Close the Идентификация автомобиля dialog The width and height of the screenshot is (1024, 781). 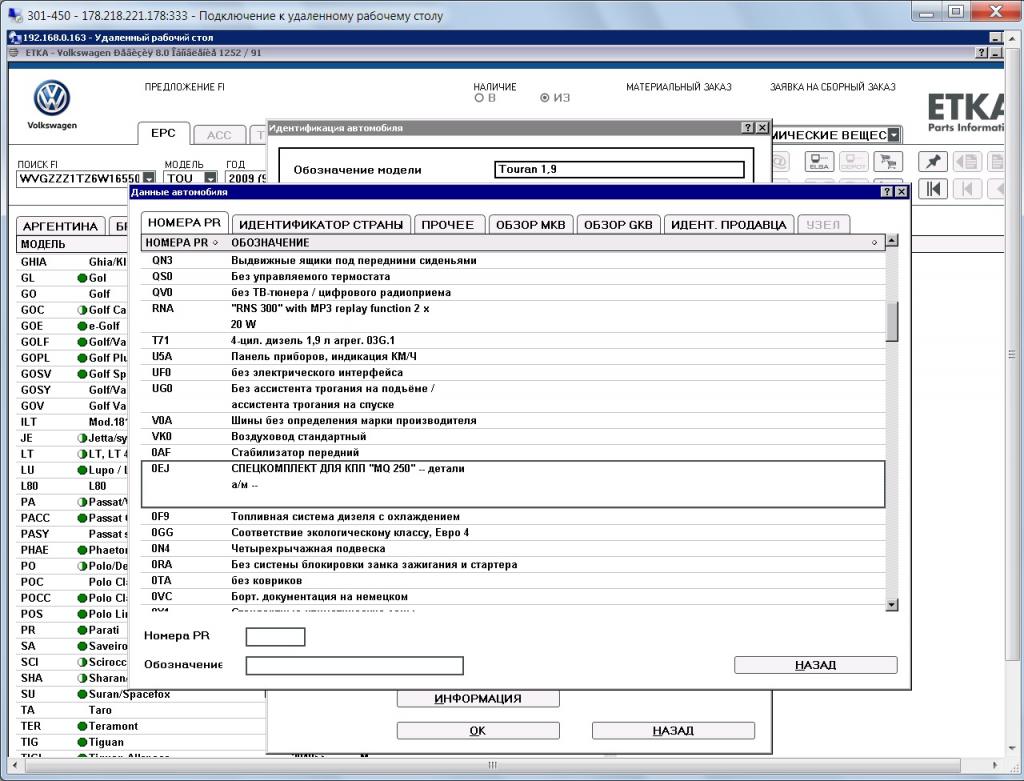pos(762,127)
